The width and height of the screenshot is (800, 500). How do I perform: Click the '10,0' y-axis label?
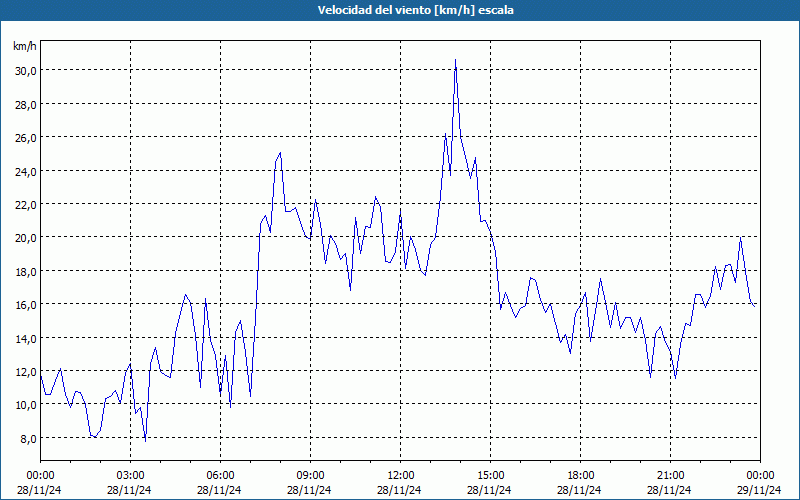pos(26,405)
